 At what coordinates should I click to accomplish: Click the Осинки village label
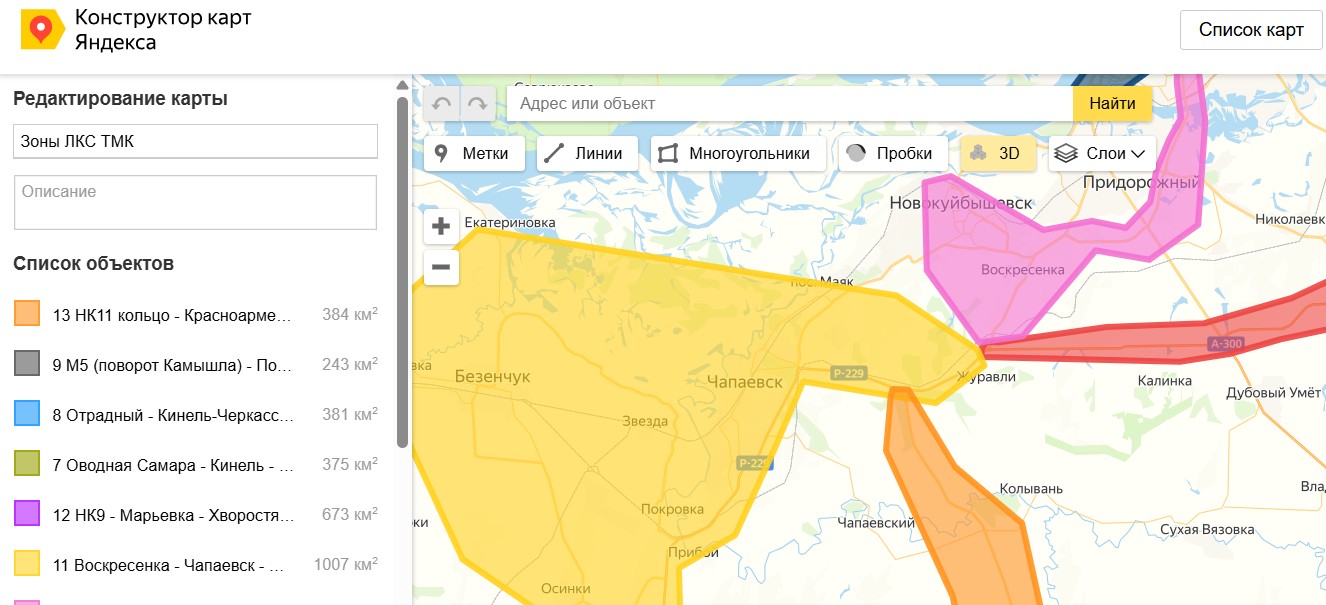pos(565,588)
